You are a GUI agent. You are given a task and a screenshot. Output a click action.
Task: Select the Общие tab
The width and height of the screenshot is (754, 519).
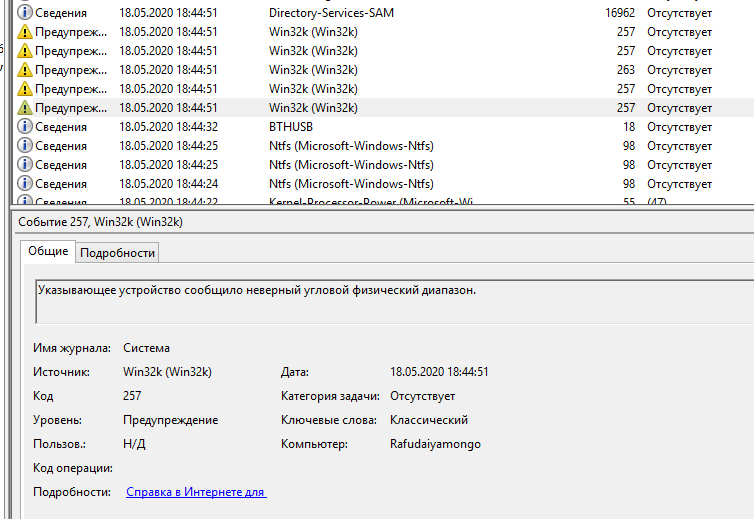[48, 252]
